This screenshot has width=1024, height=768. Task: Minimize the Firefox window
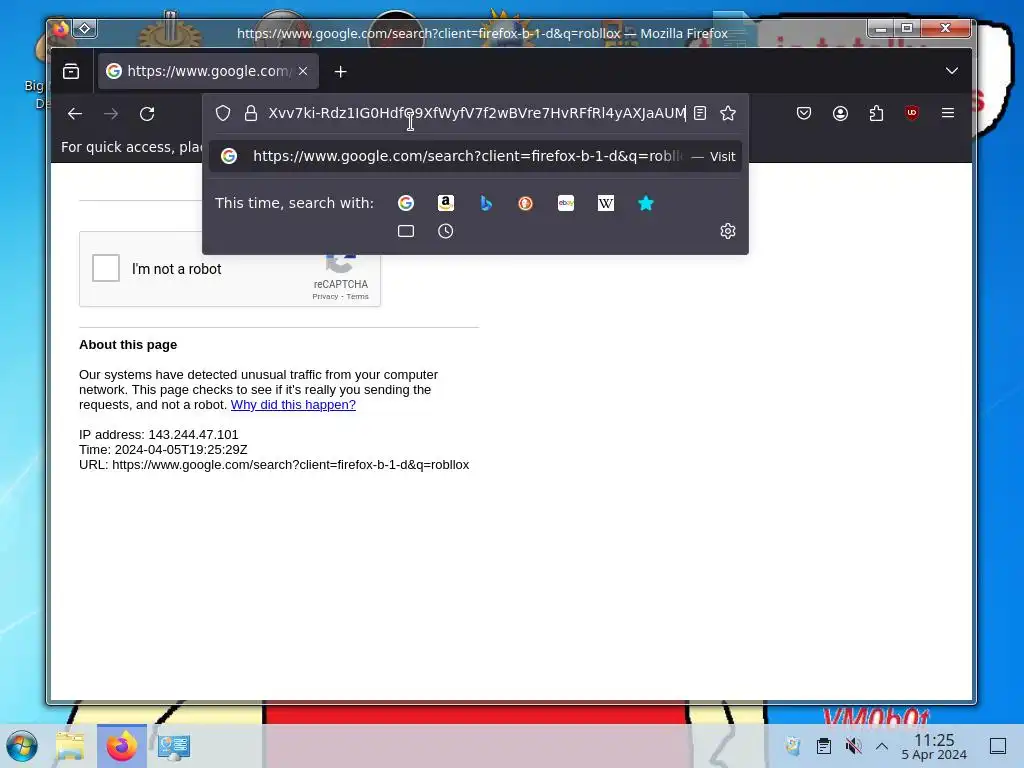[x=881, y=28]
